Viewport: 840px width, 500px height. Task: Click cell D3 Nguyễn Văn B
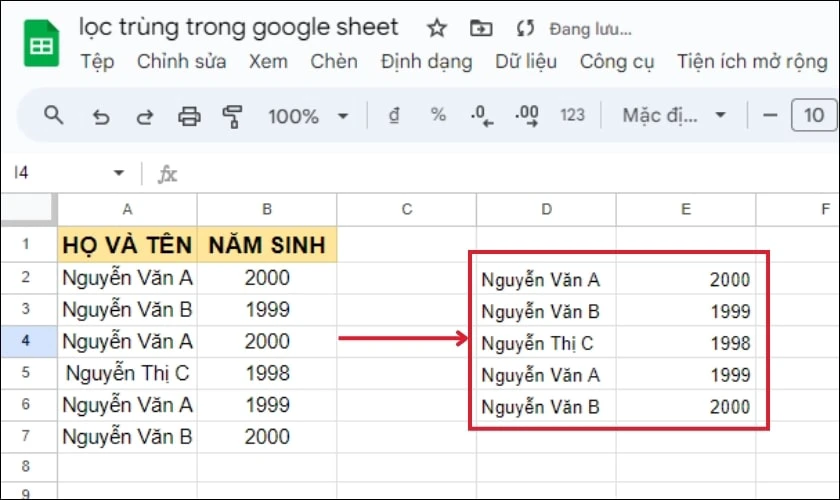pos(546,311)
